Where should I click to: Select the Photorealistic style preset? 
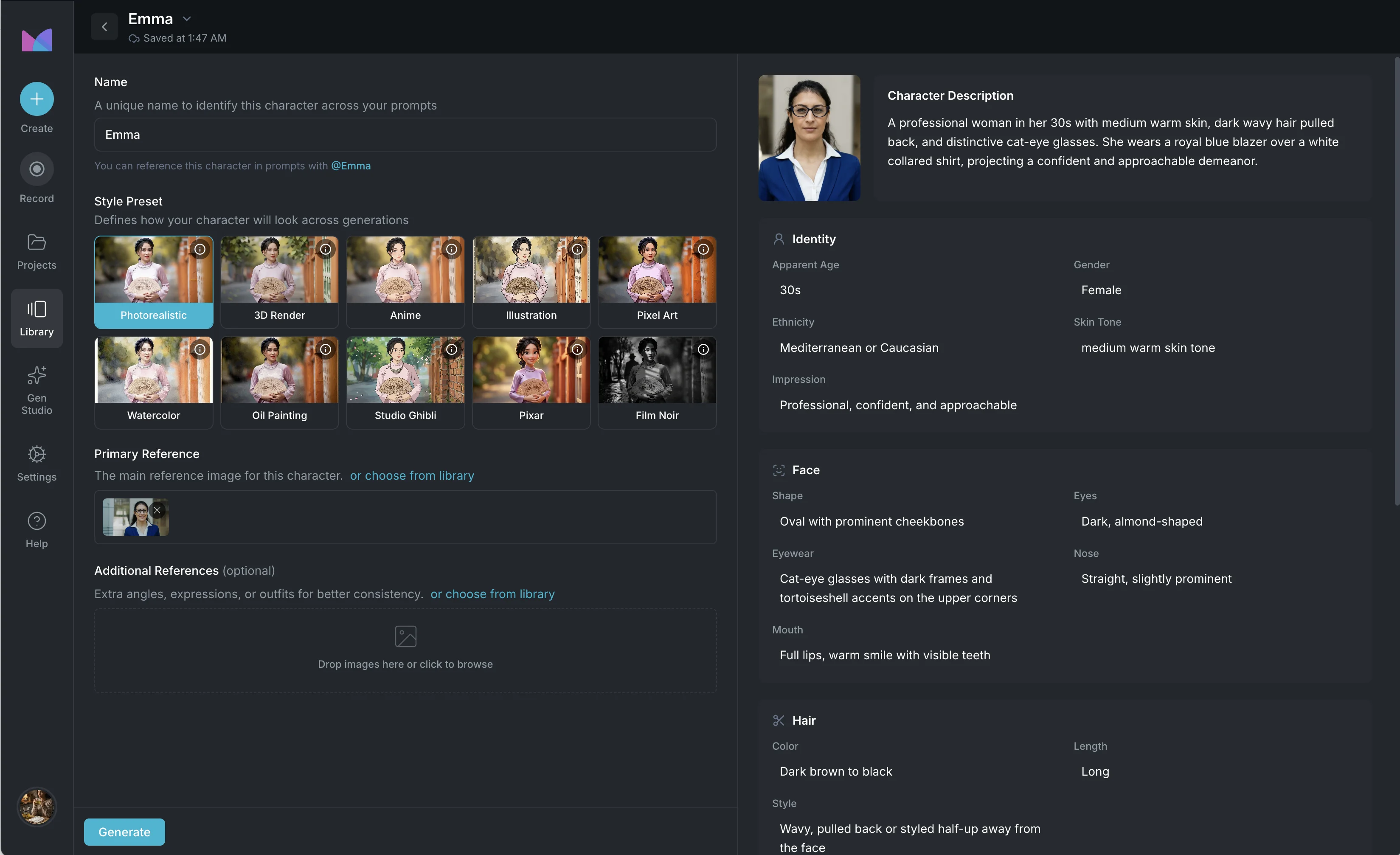153,282
